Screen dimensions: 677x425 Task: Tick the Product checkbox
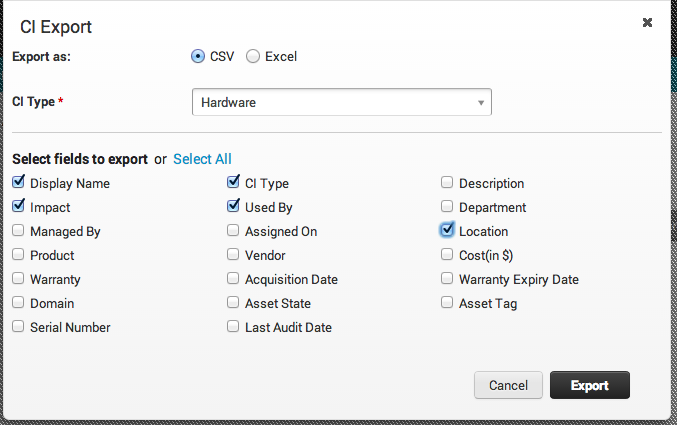coord(18,255)
